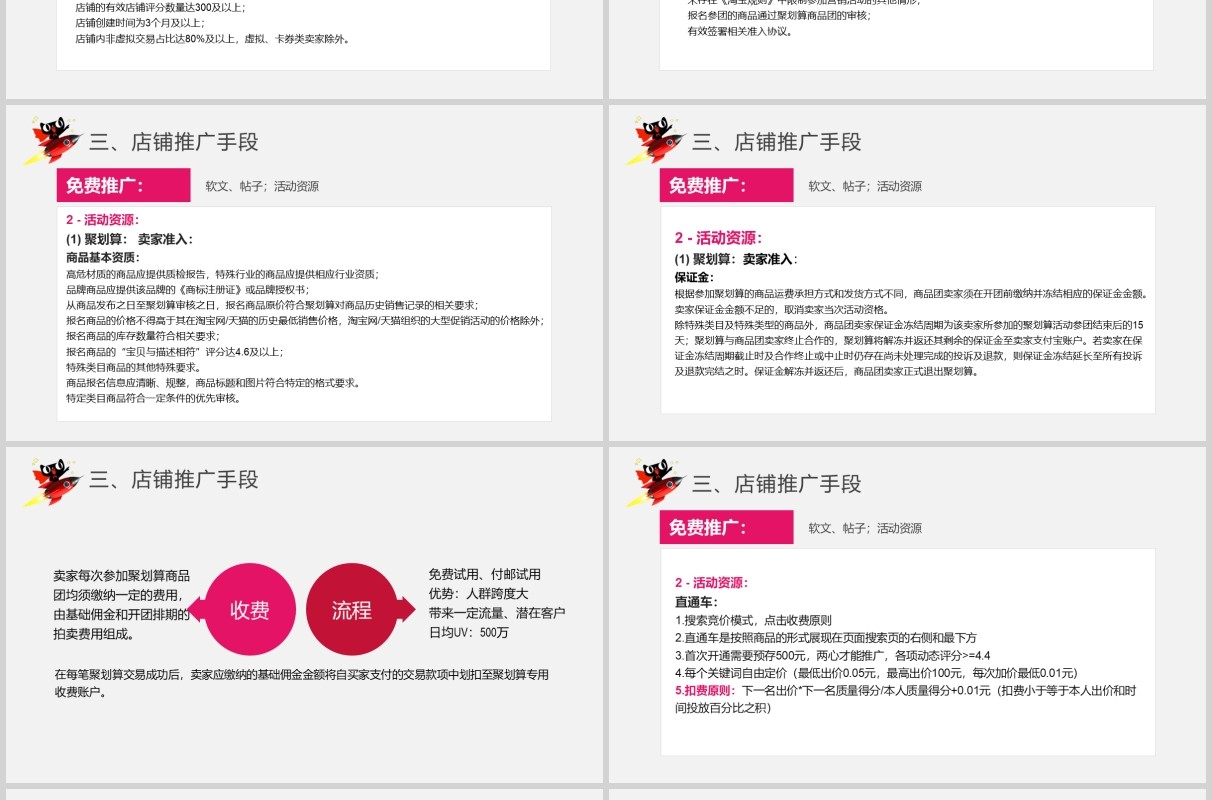1212x800 pixels.
Task: Select the pink 收费 circle
Action: 249,610
